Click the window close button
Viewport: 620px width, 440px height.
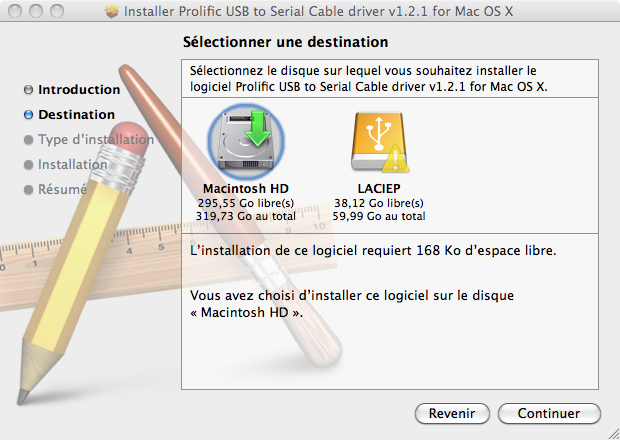point(15,11)
